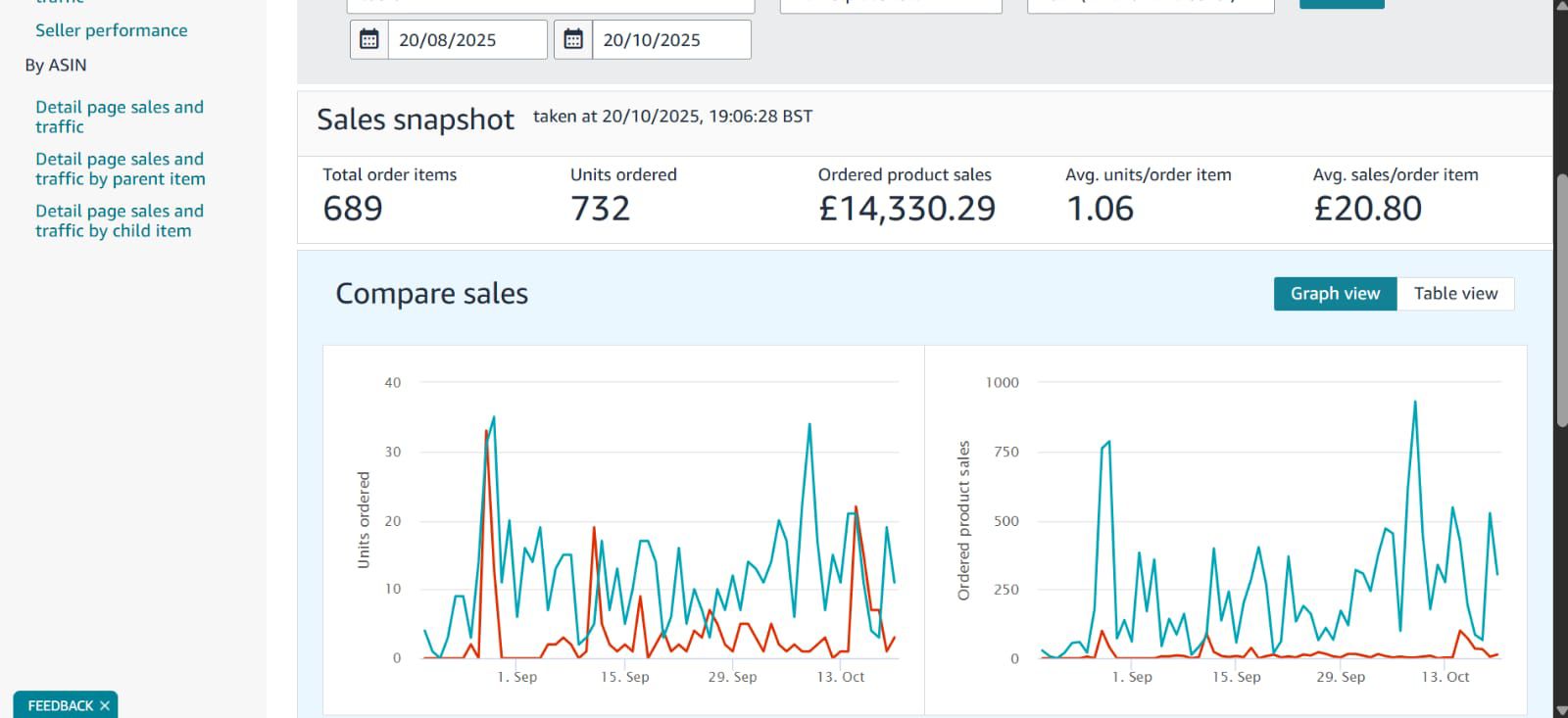Switch to Table view
The height and width of the screenshot is (718, 1568).
click(x=1455, y=294)
